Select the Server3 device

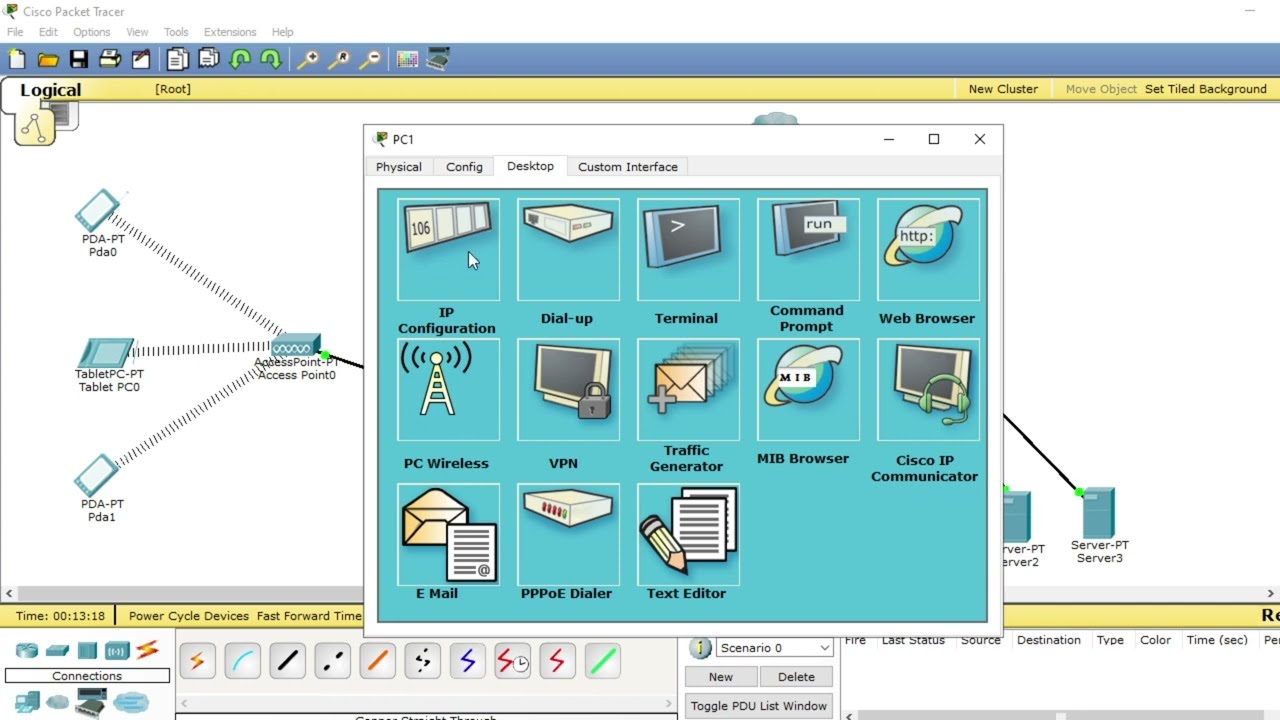(1098, 513)
